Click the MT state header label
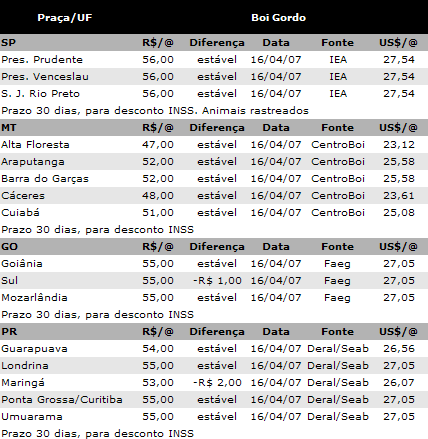Image resolution: width=428 pixels, height=439 pixels. pos(10,128)
